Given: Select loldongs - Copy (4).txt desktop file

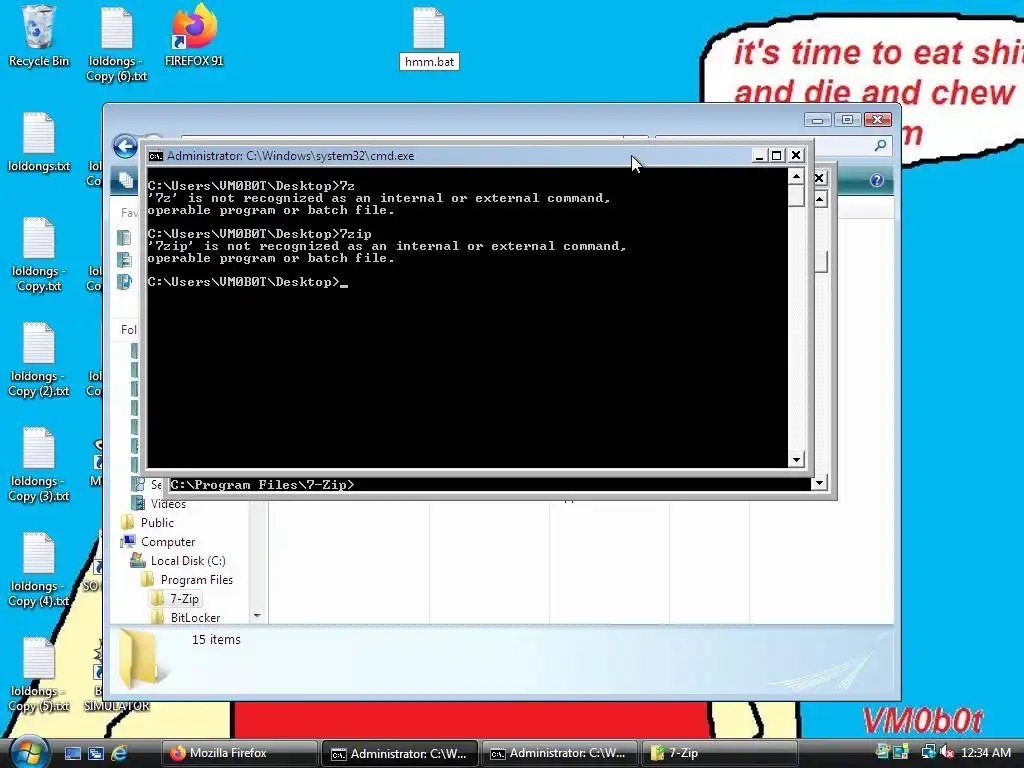Looking at the screenshot, I should click(39, 570).
